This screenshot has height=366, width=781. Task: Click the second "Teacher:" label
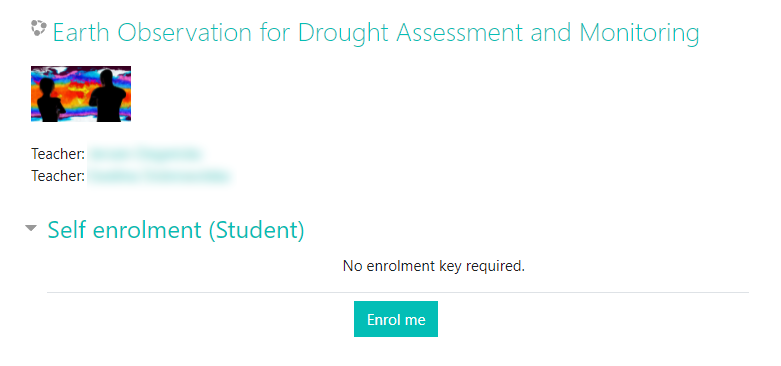[x=58, y=176]
